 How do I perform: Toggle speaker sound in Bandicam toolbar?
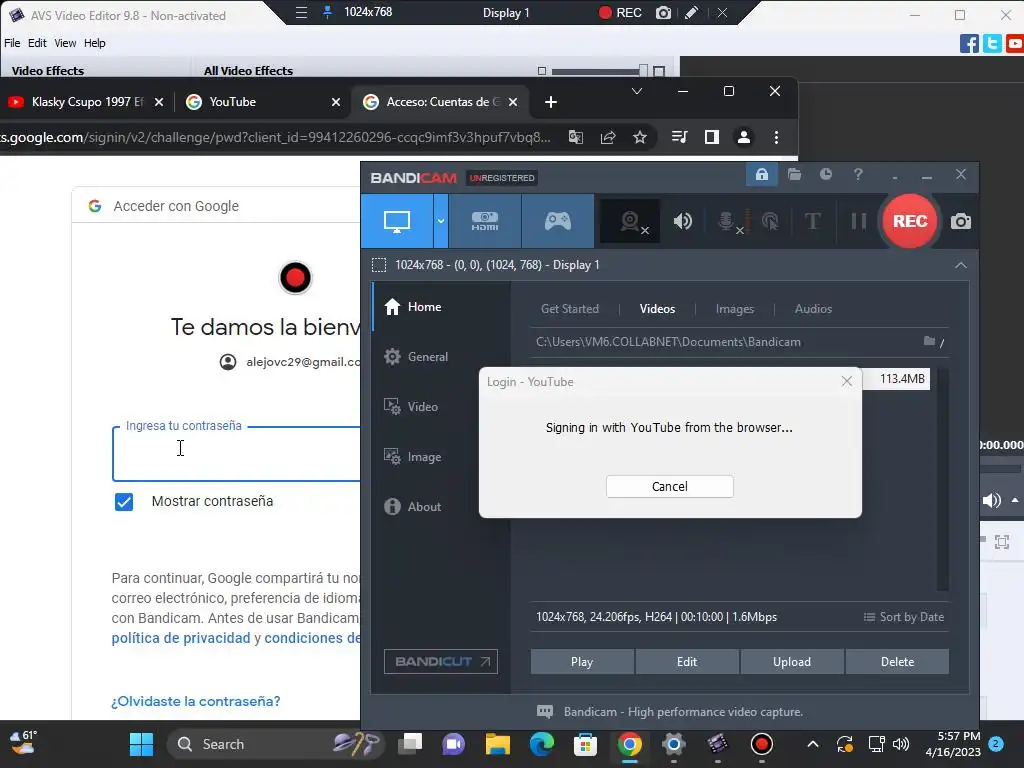pos(682,221)
